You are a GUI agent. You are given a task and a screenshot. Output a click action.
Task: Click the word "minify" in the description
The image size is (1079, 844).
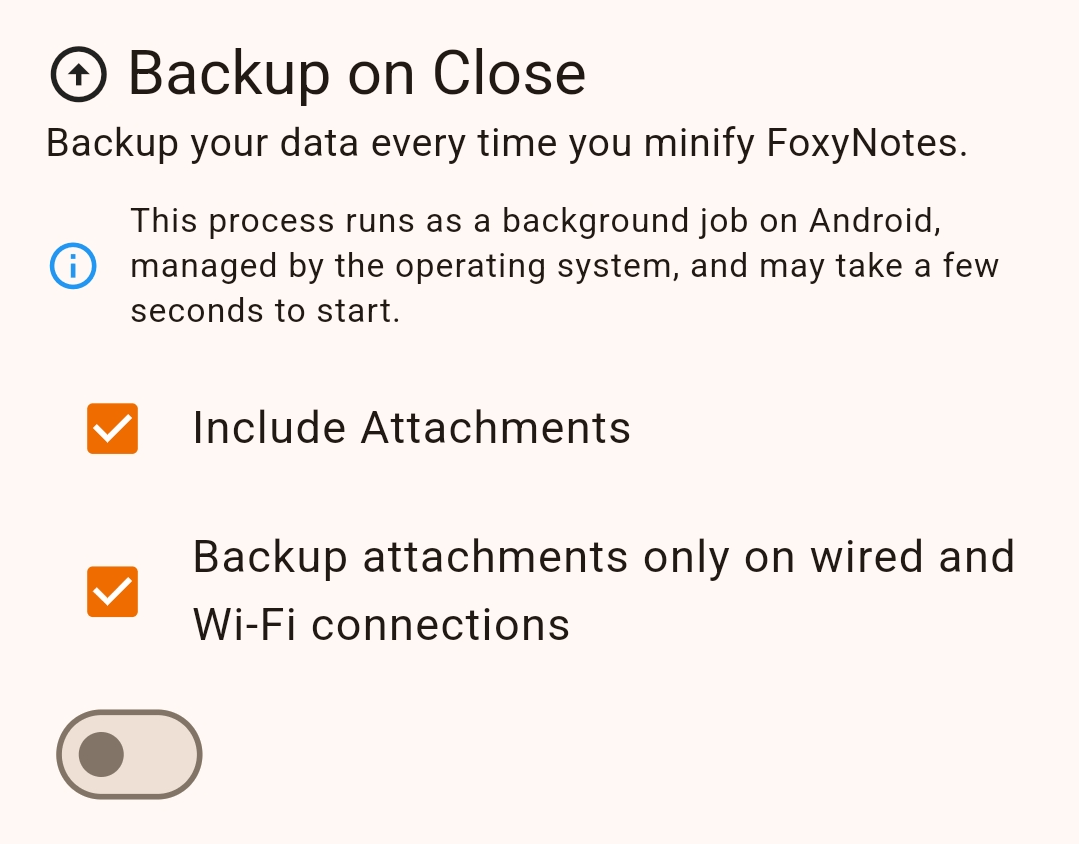point(698,144)
